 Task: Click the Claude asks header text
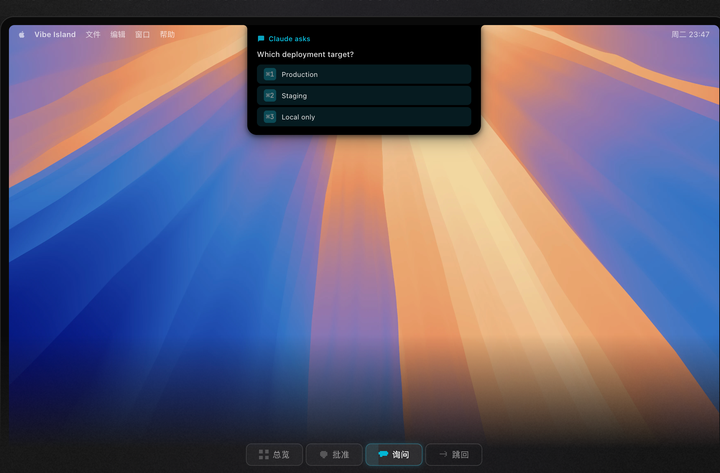(x=289, y=39)
